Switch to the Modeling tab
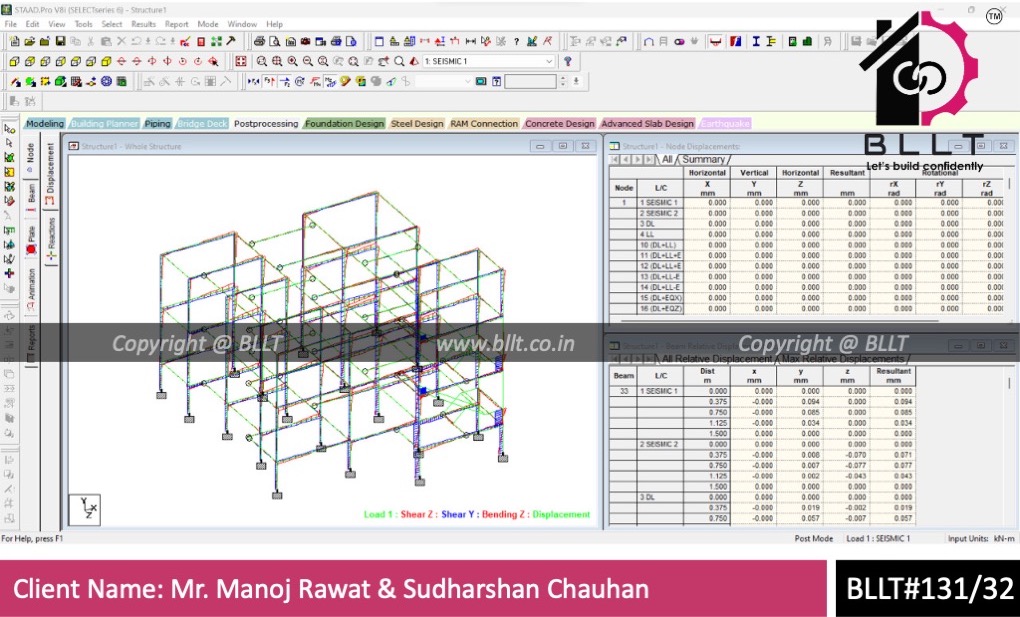The image size is (1020, 617). (45, 124)
